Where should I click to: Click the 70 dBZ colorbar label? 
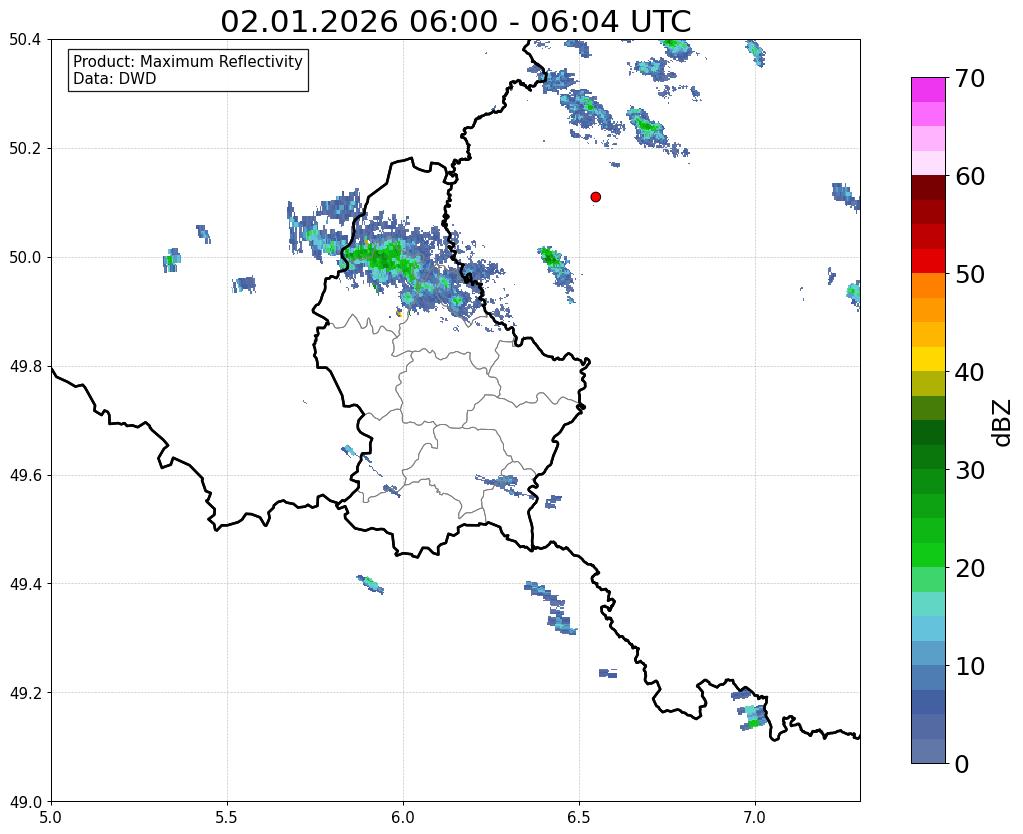click(970, 78)
